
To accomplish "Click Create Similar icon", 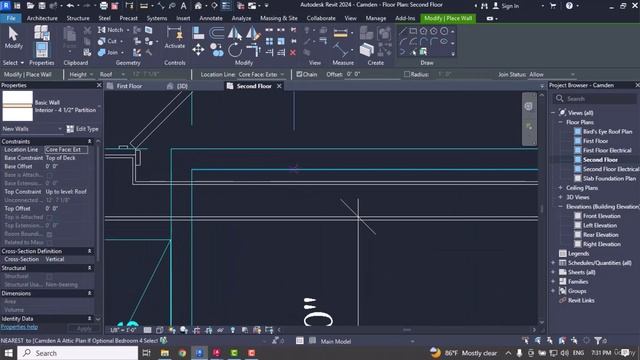I will pyautogui.click(x=367, y=50).
